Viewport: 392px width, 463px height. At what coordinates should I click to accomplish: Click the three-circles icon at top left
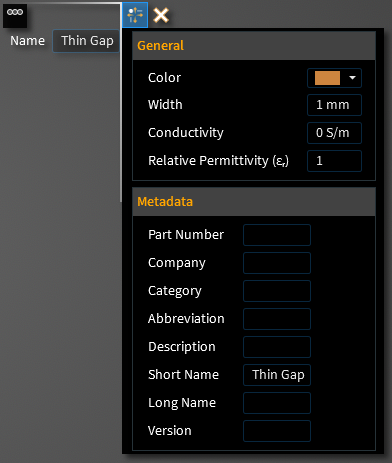pos(15,15)
